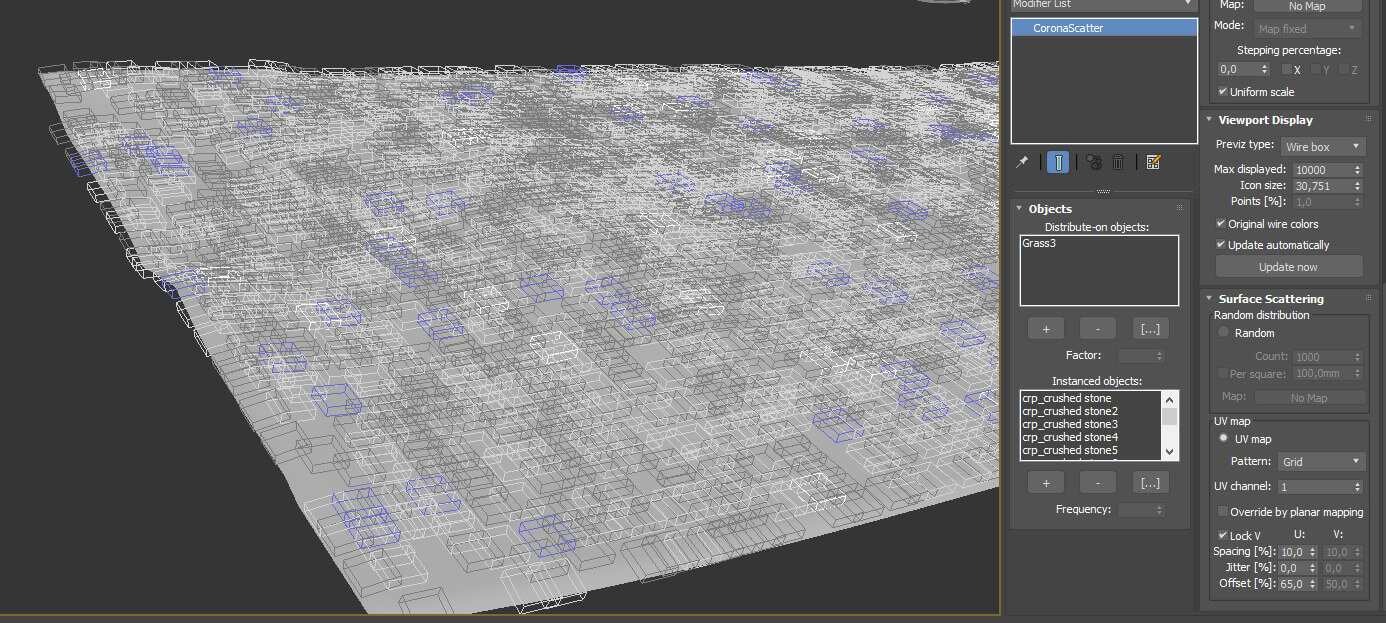Enable the Override by planar mapping checkbox

[x=1222, y=511]
